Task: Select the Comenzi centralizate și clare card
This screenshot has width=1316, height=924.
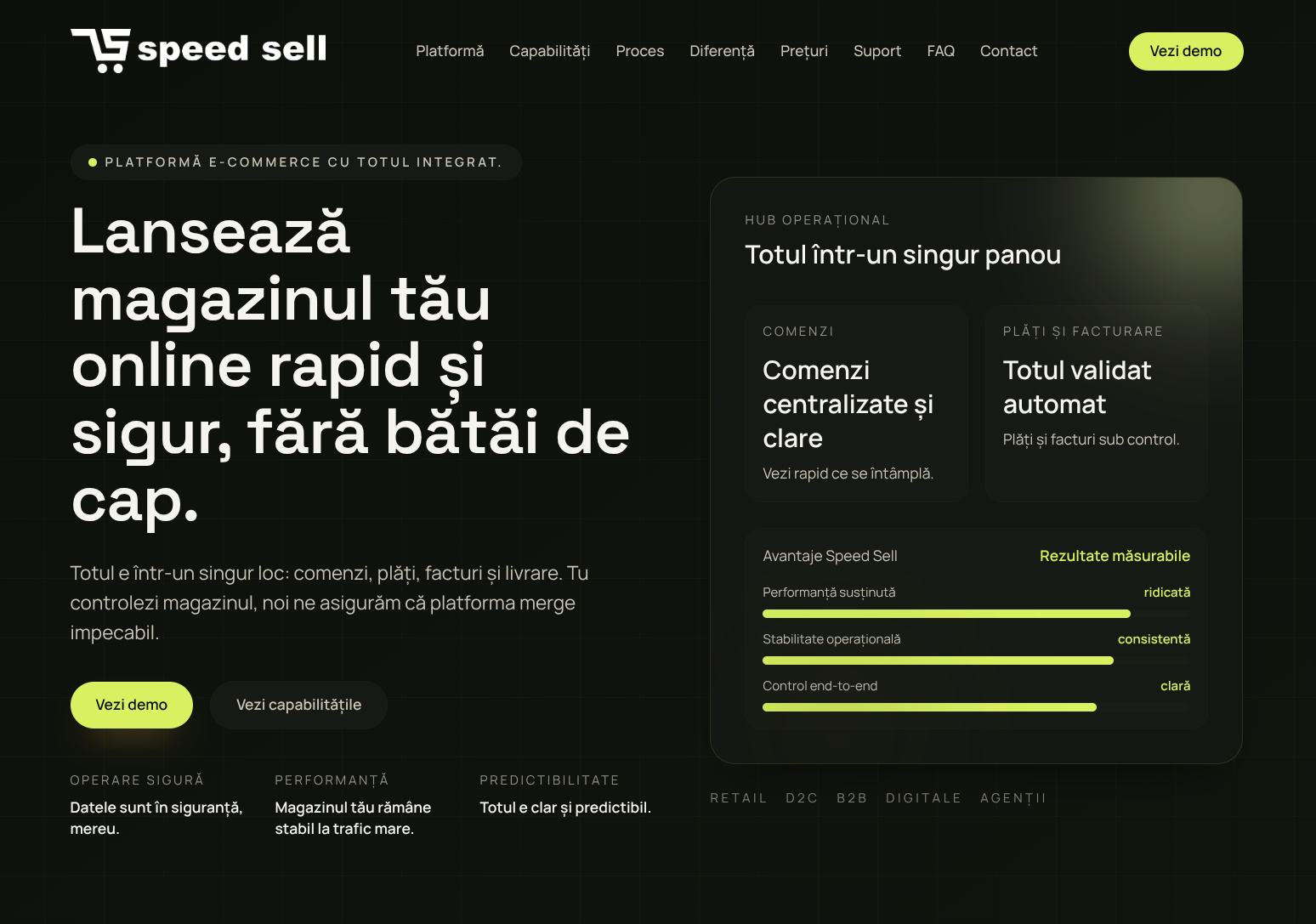Action: click(x=856, y=404)
